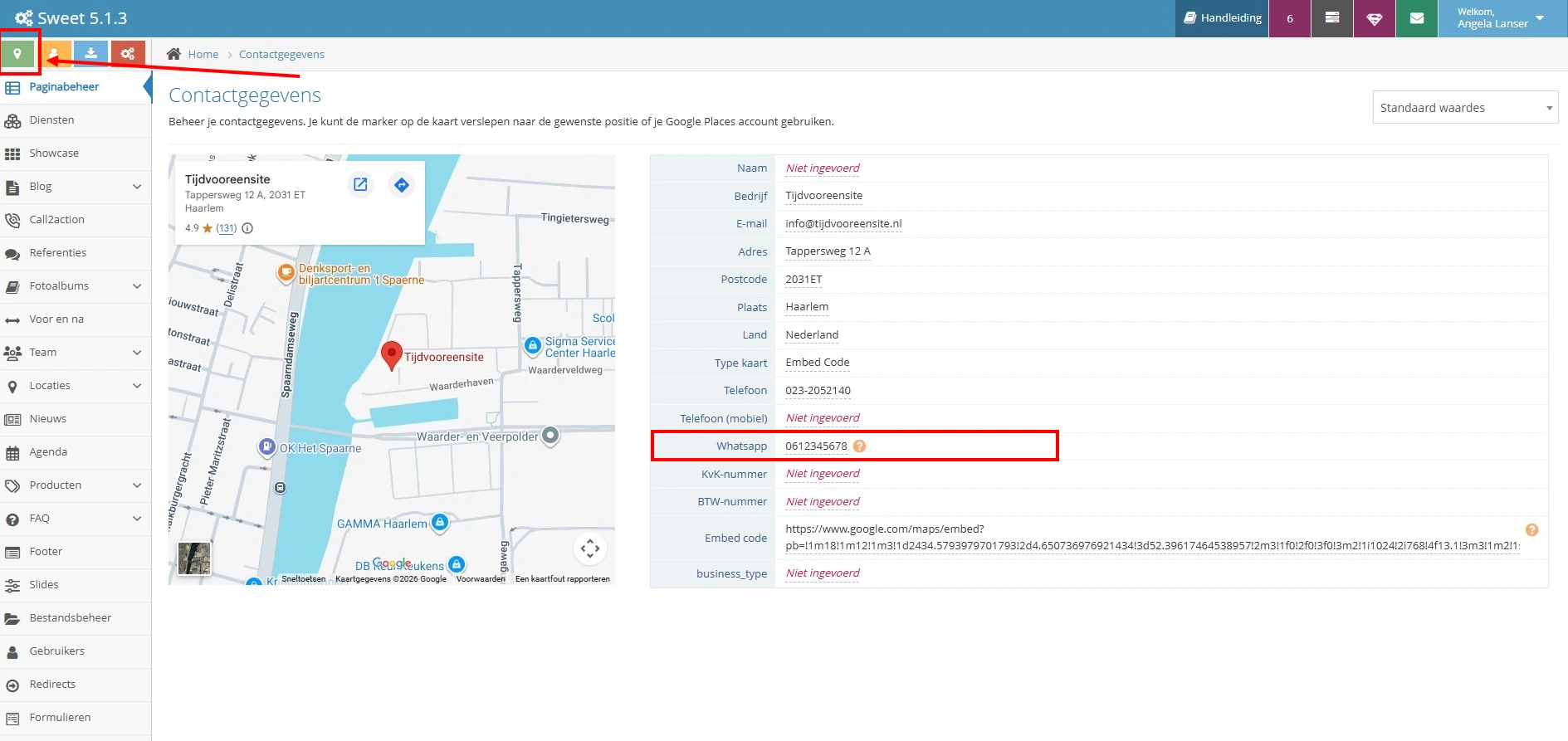Image resolution: width=1568 pixels, height=741 pixels.
Task: Open the red settings gears tab icon
Action: [128, 54]
